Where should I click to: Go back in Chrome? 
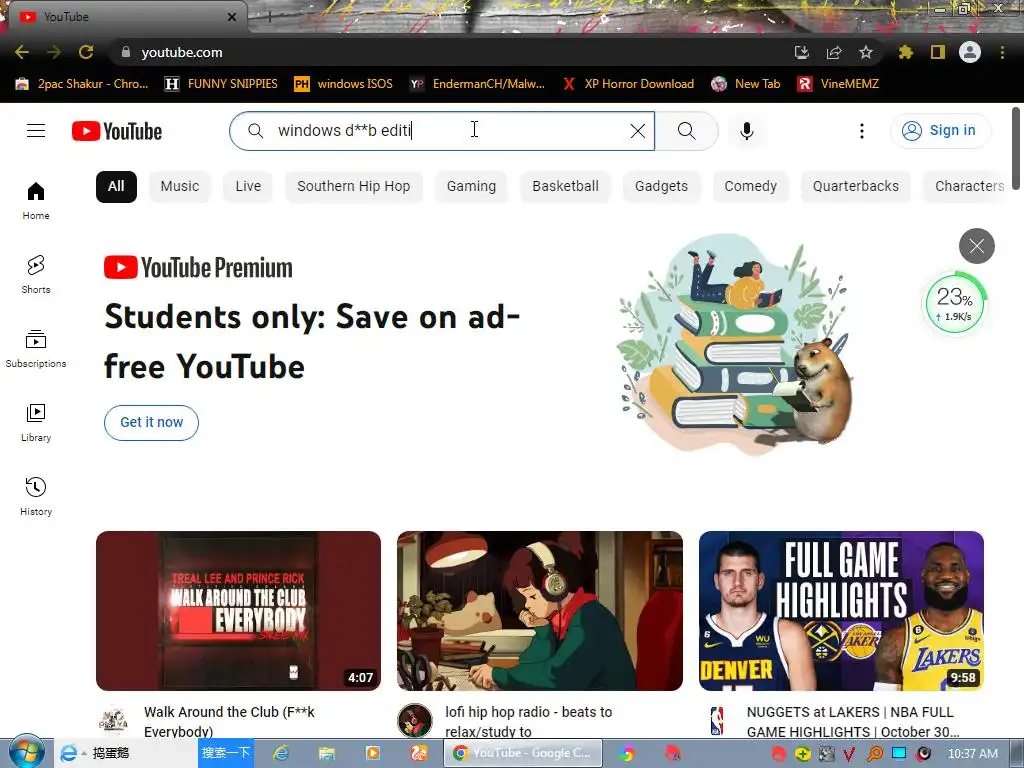coord(22,52)
